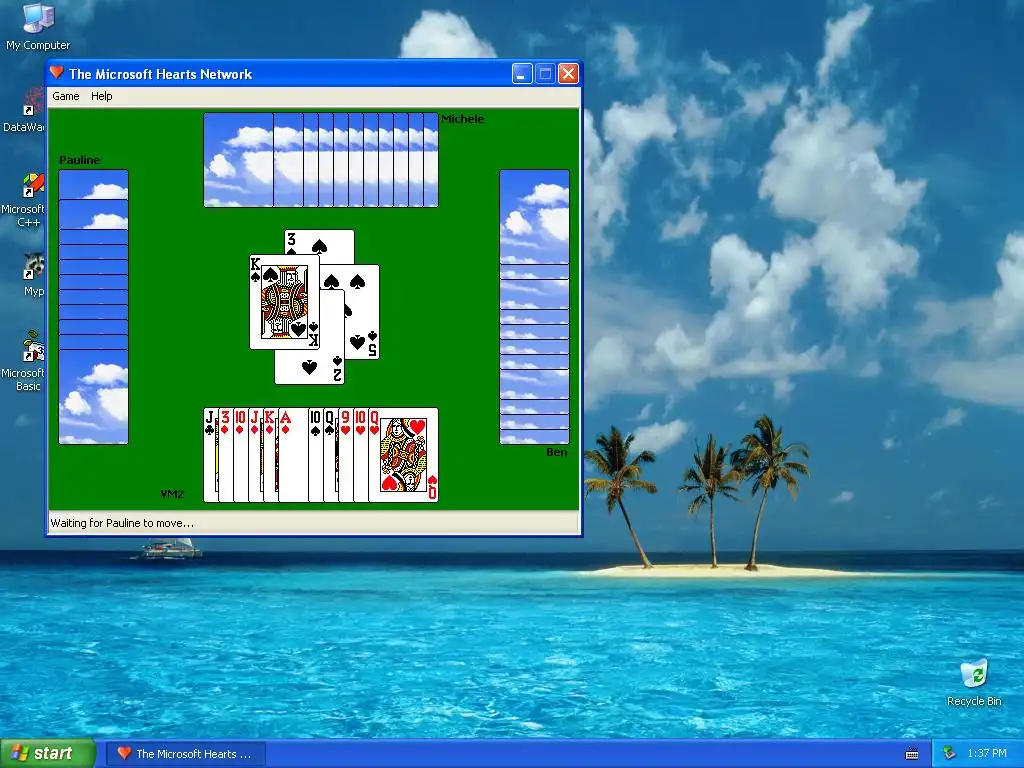Select the DataWa desktop shortcut
Screen dimensions: 1024x768
tap(24, 110)
